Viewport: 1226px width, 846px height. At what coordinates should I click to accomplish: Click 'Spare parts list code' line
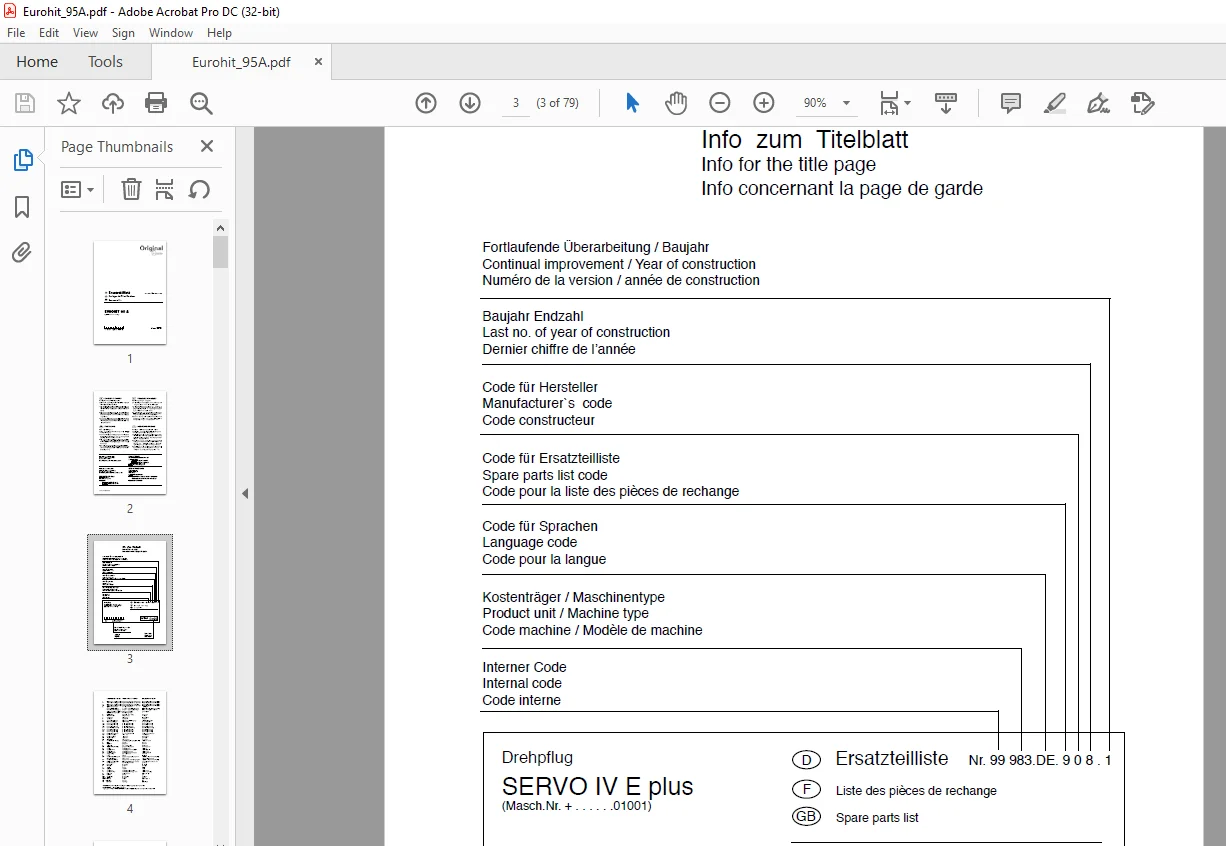tap(545, 475)
